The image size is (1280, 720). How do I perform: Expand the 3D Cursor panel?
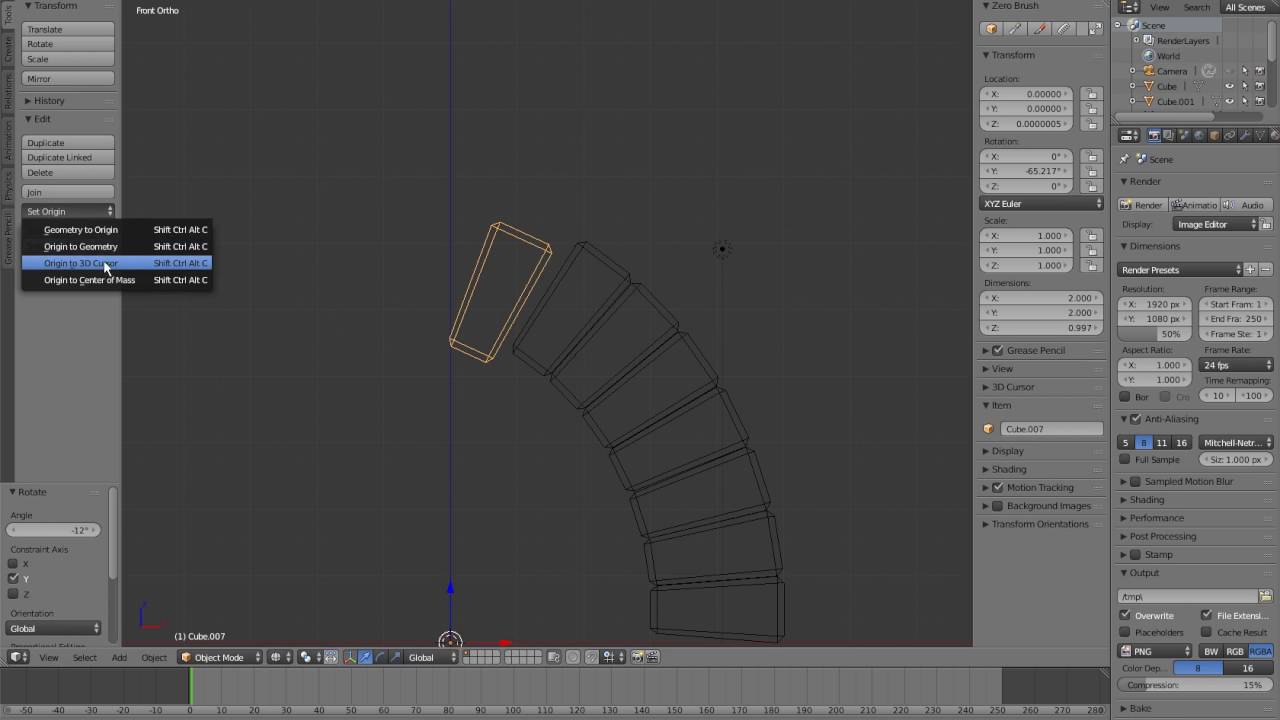click(x=1012, y=387)
